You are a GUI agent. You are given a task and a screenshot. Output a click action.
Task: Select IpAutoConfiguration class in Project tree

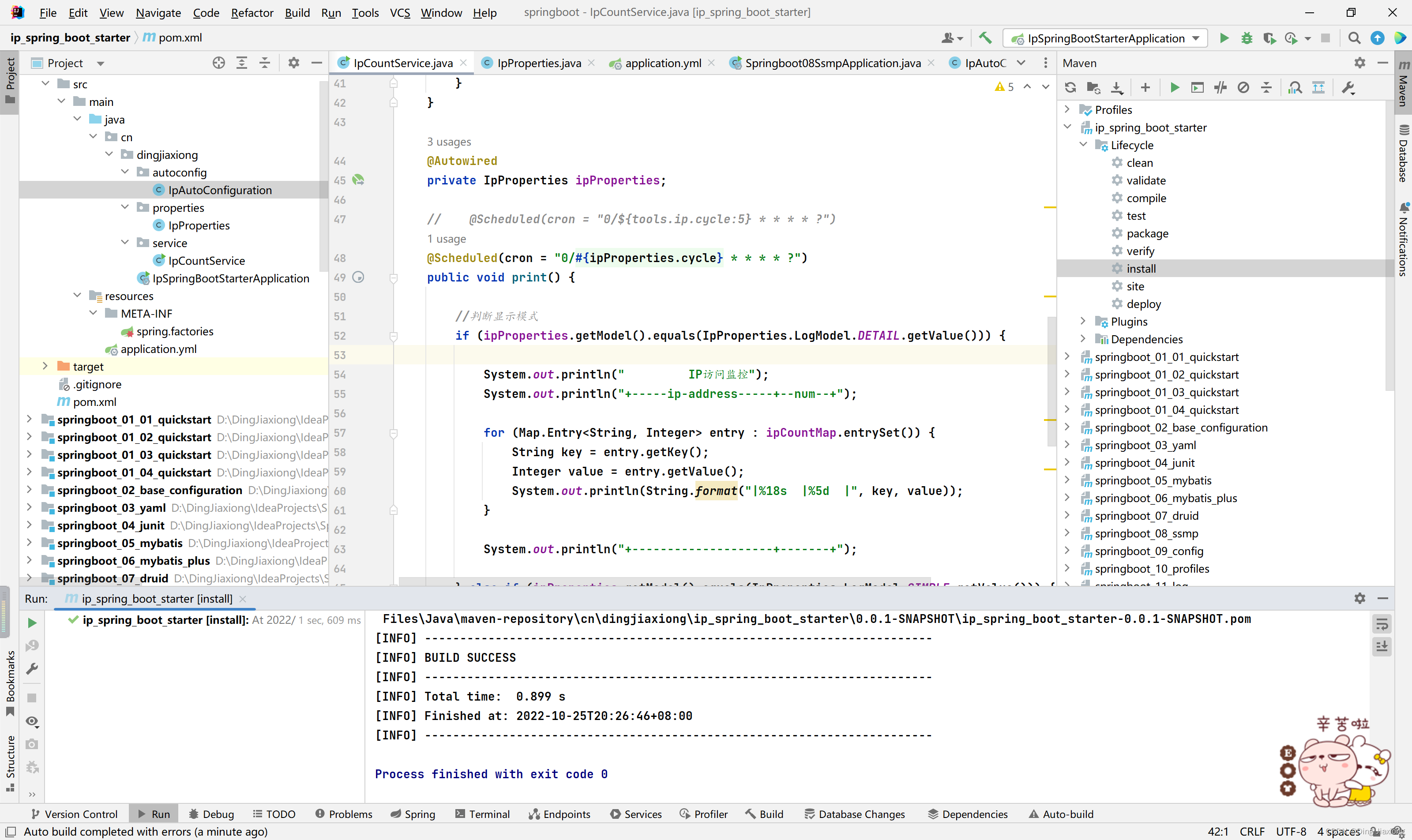[220, 190]
